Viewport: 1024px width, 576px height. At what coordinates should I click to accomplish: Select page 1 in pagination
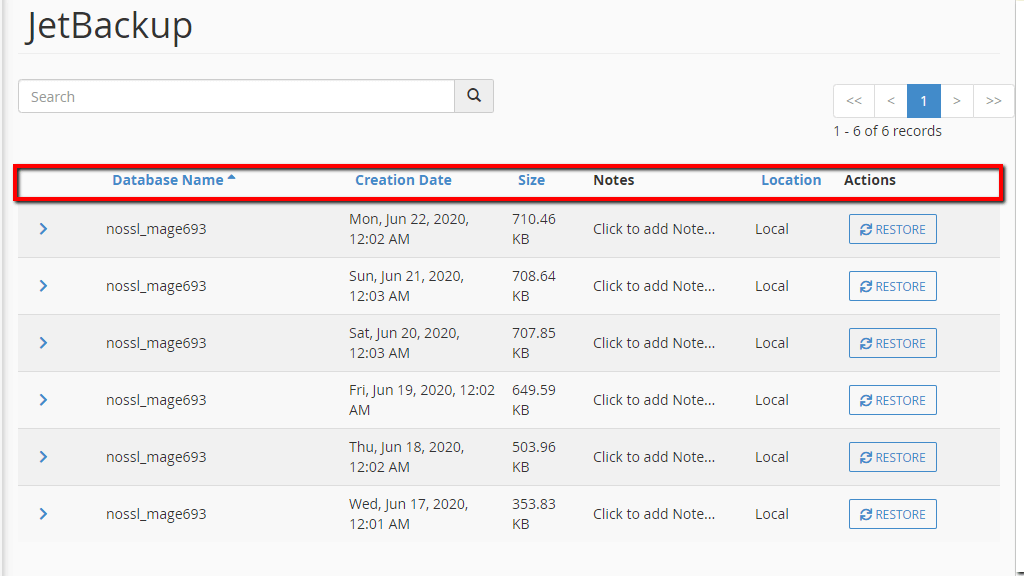[923, 101]
